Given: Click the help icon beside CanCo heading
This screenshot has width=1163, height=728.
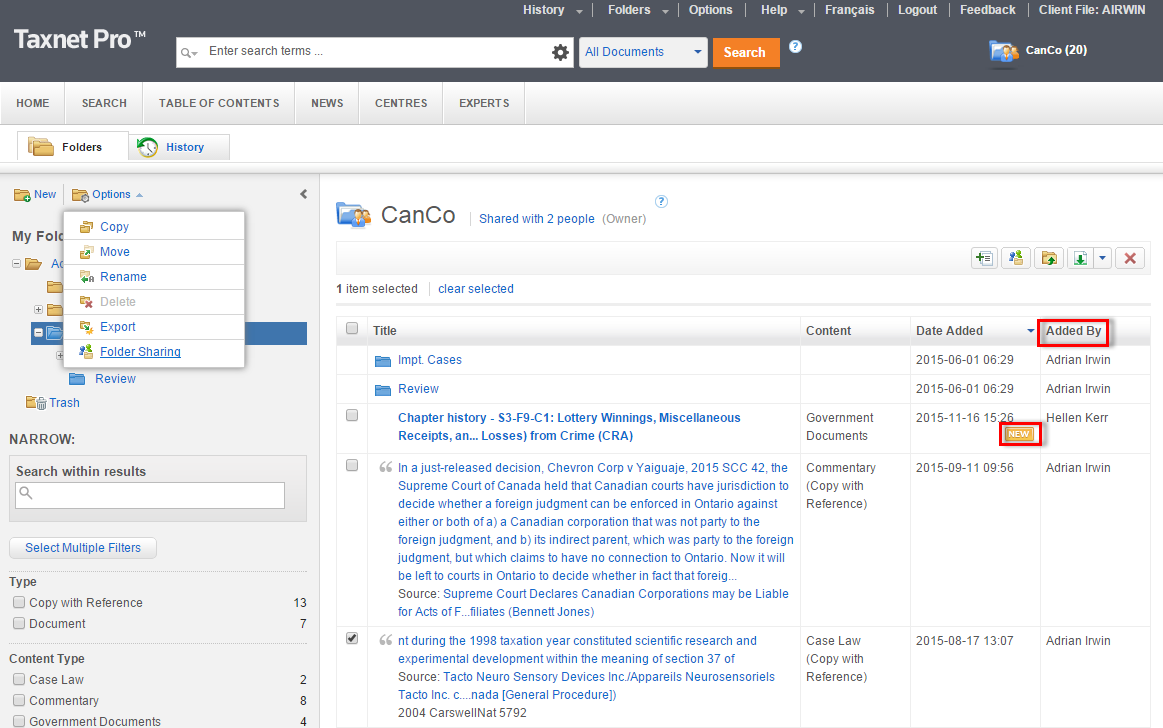Looking at the screenshot, I should tap(662, 202).
